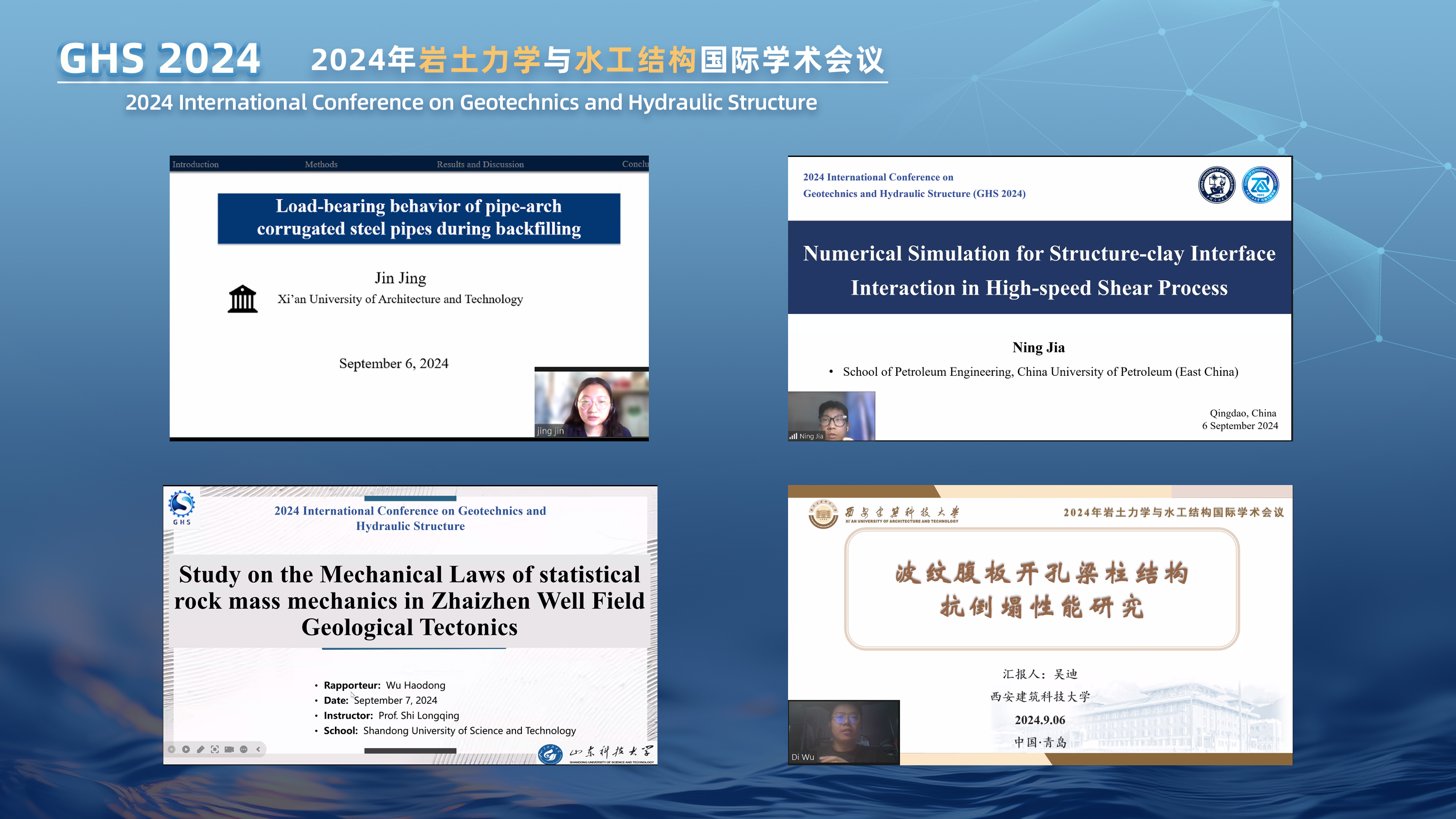The image size is (1456, 819).
Task: Click the Ning Jia webcam thumbnail
Action: tap(831, 416)
